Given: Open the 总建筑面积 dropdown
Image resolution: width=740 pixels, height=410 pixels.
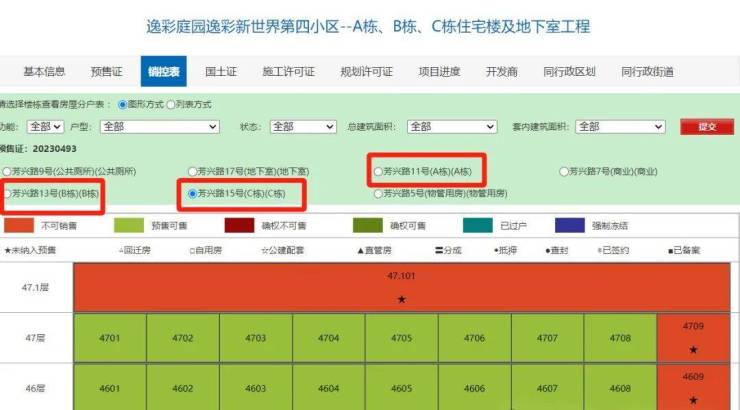Looking at the screenshot, I should tap(452, 126).
